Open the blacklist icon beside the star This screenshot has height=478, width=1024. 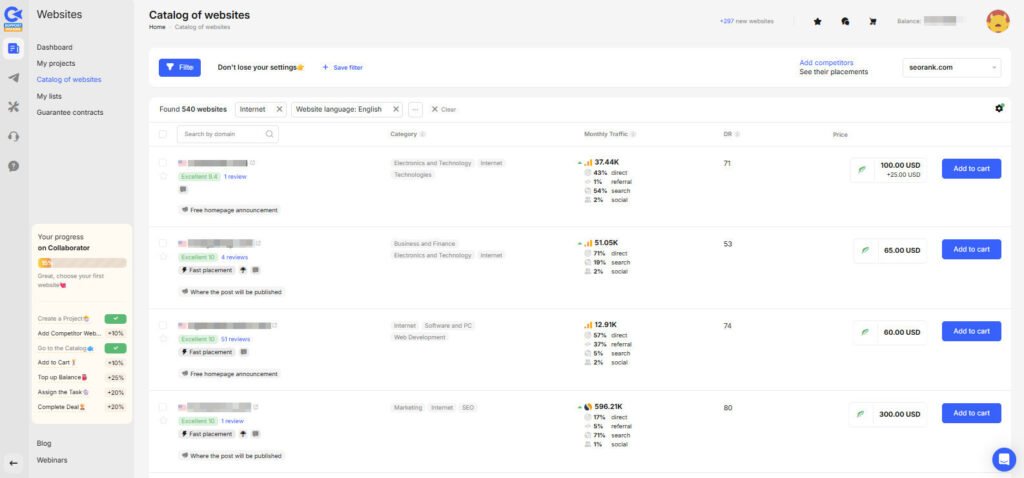point(845,22)
